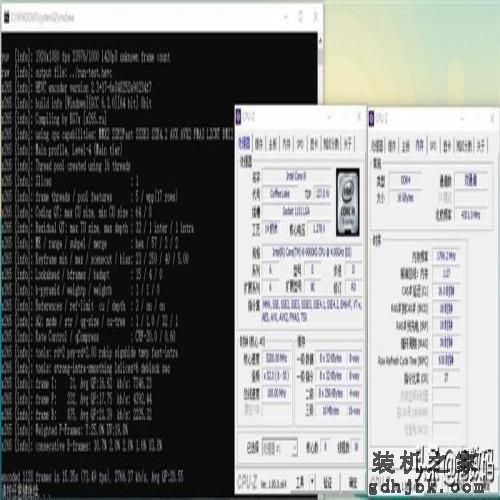Select 处理器 tab in CPU-Z processor window
The width and height of the screenshot is (500, 500).
click(x=244, y=144)
